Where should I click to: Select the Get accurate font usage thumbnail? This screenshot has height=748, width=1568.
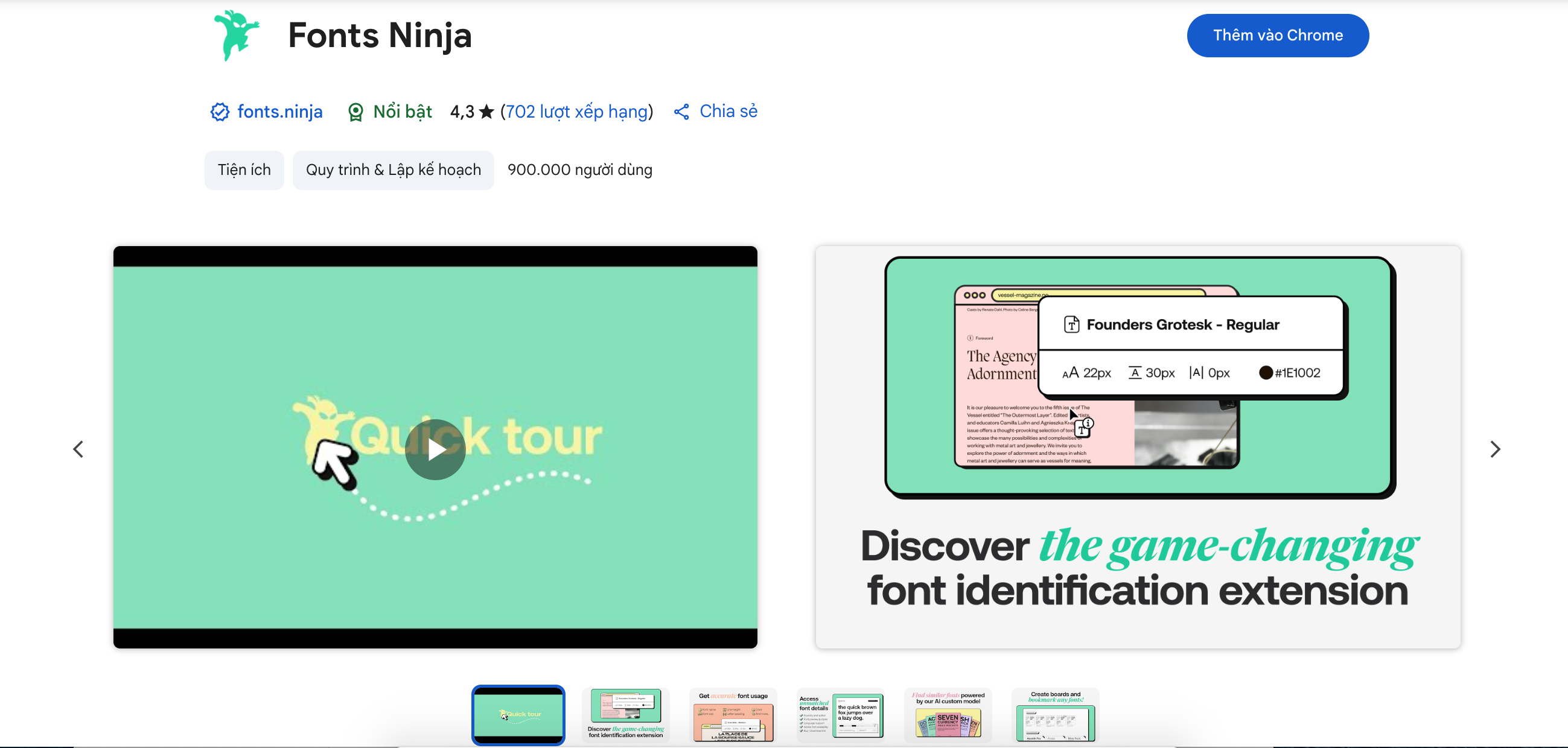733,715
